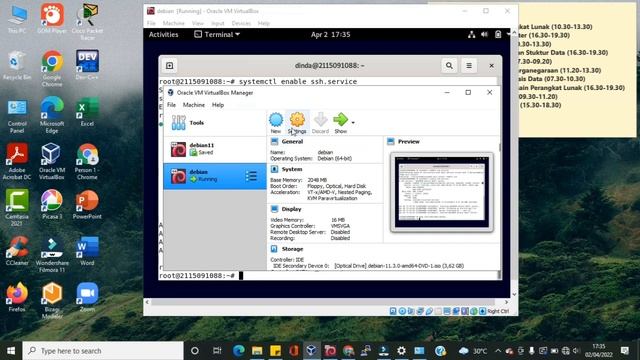Select the Tools entry in VirtualBox Manager

(x=215, y=123)
